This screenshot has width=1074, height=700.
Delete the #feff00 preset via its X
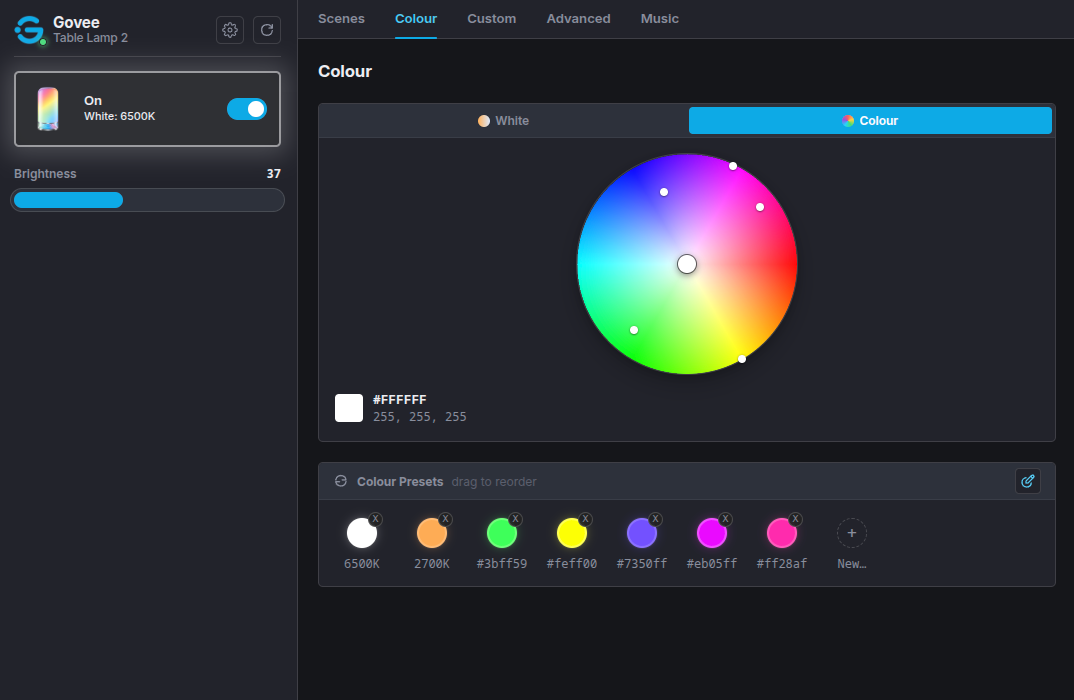[x=586, y=518]
